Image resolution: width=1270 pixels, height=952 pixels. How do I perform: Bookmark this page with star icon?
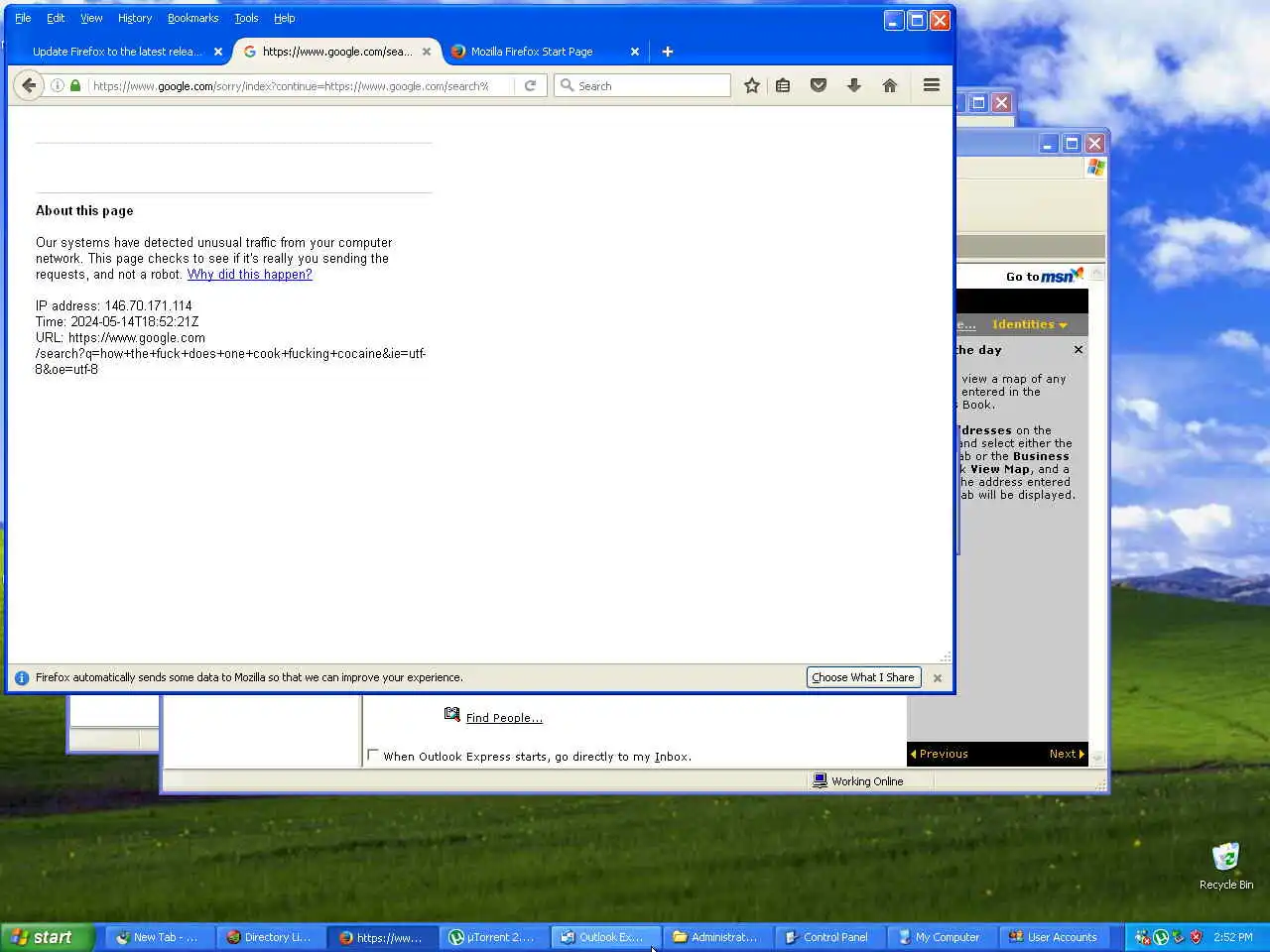pos(752,85)
